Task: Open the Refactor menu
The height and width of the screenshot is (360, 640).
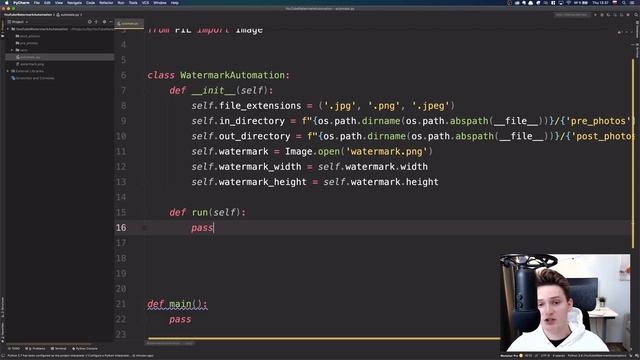Action: 106,3
